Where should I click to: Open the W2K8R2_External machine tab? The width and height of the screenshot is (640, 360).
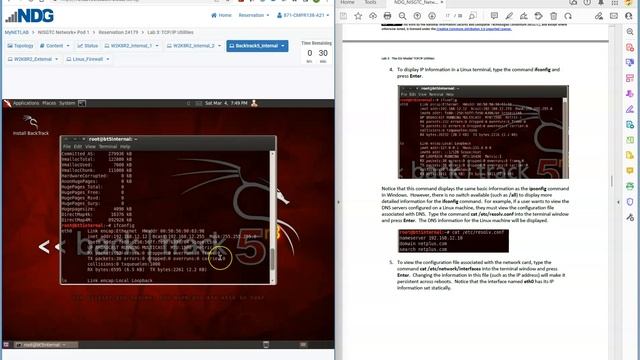click(x=33, y=59)
